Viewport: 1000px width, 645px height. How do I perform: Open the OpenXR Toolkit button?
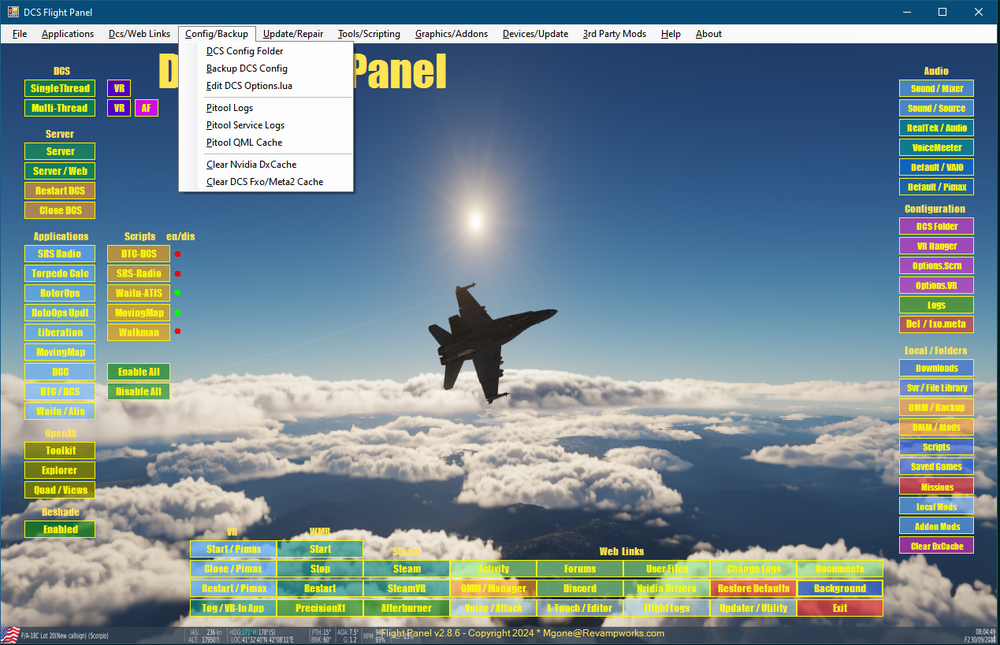(60, 451)
